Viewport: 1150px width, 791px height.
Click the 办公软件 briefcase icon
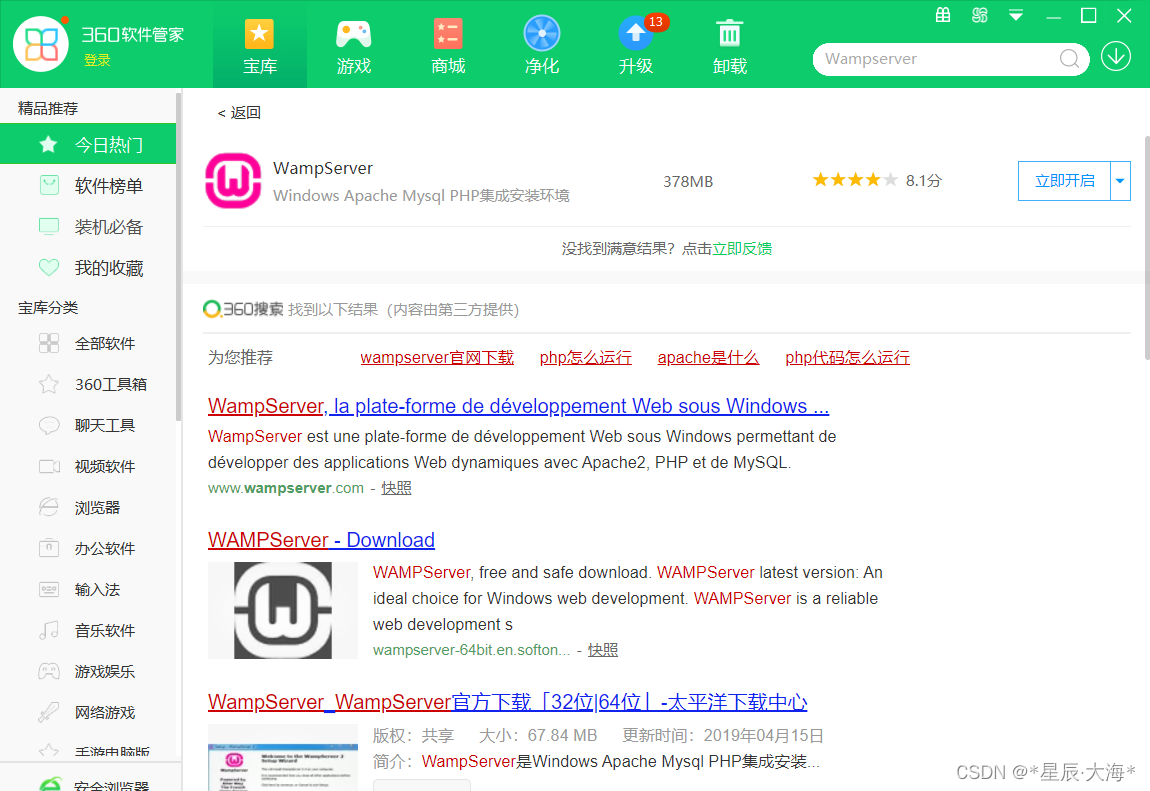(x=49, y=548)
